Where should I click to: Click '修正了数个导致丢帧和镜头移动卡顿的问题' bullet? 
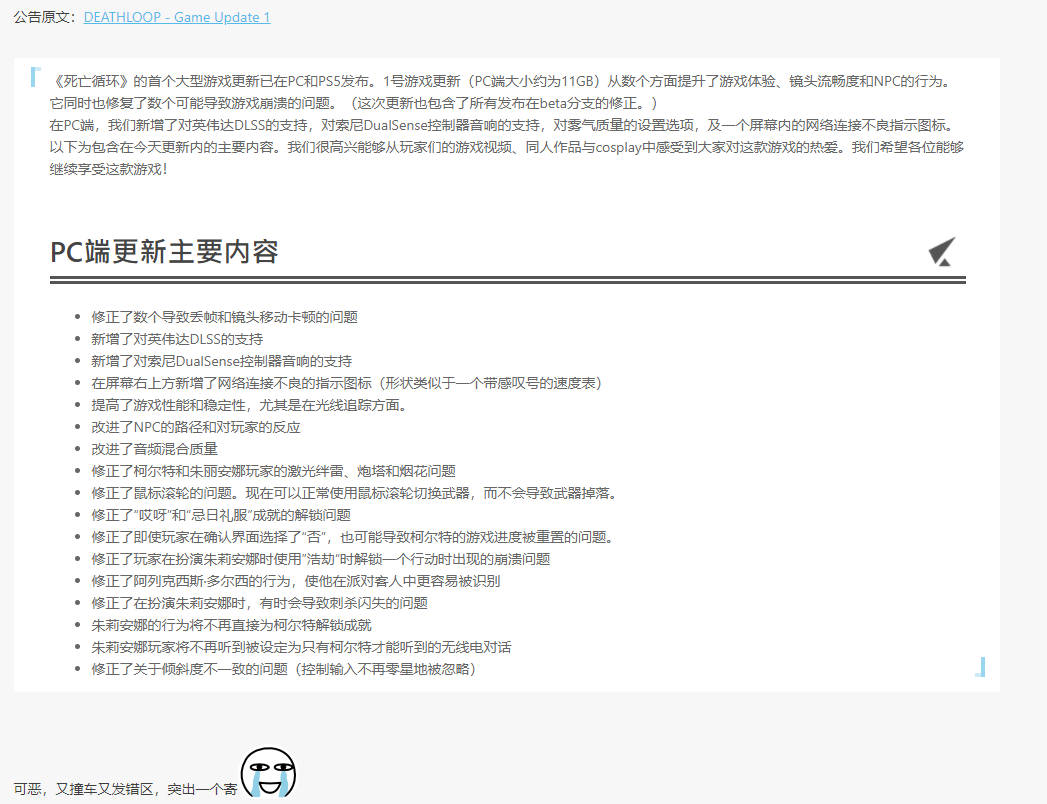pyautogui.click(x=224, y=317)
